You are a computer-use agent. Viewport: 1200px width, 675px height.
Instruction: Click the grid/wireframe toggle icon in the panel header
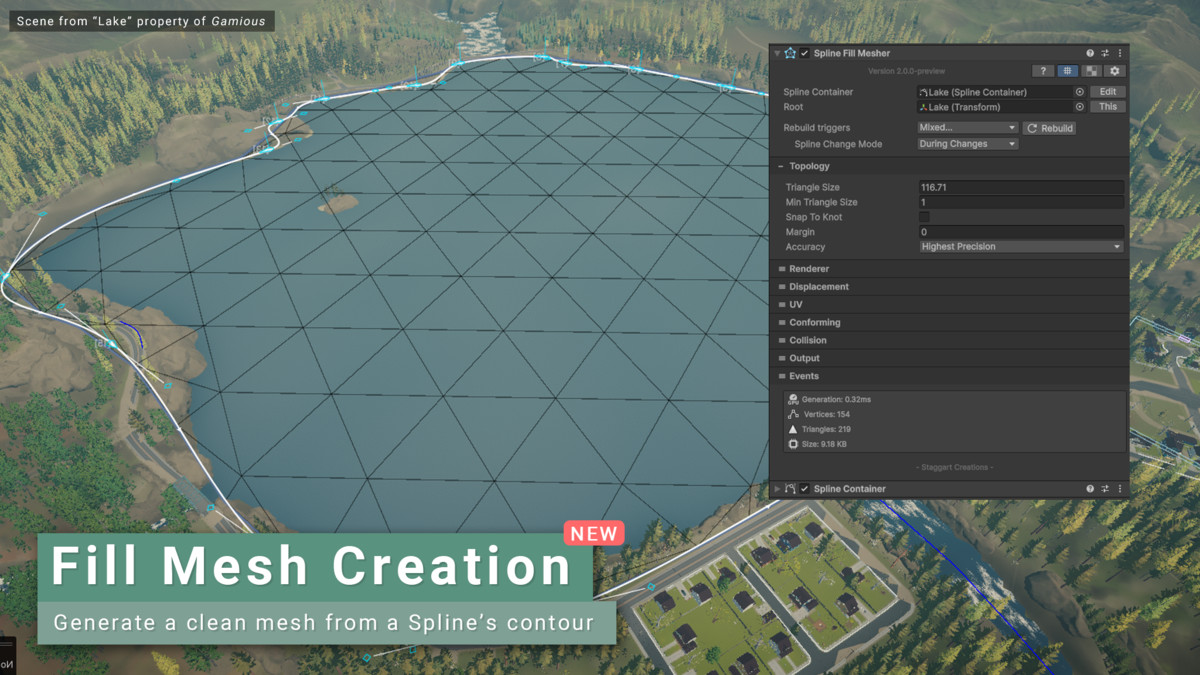coord(1066,70)
